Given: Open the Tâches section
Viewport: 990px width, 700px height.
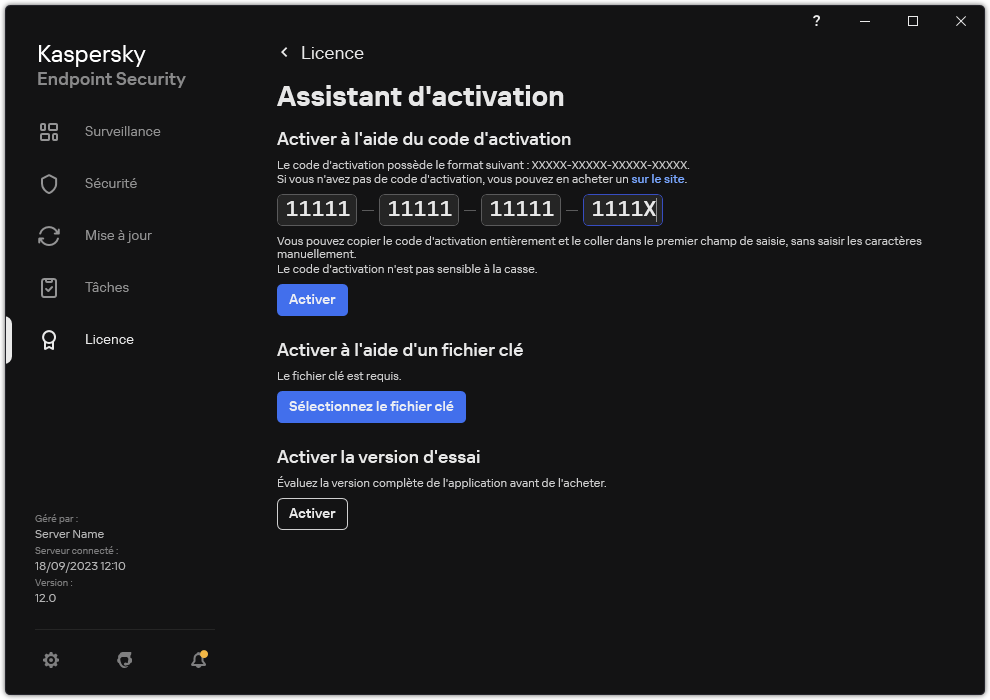Looking at the screenshot, I should (106, 287).
